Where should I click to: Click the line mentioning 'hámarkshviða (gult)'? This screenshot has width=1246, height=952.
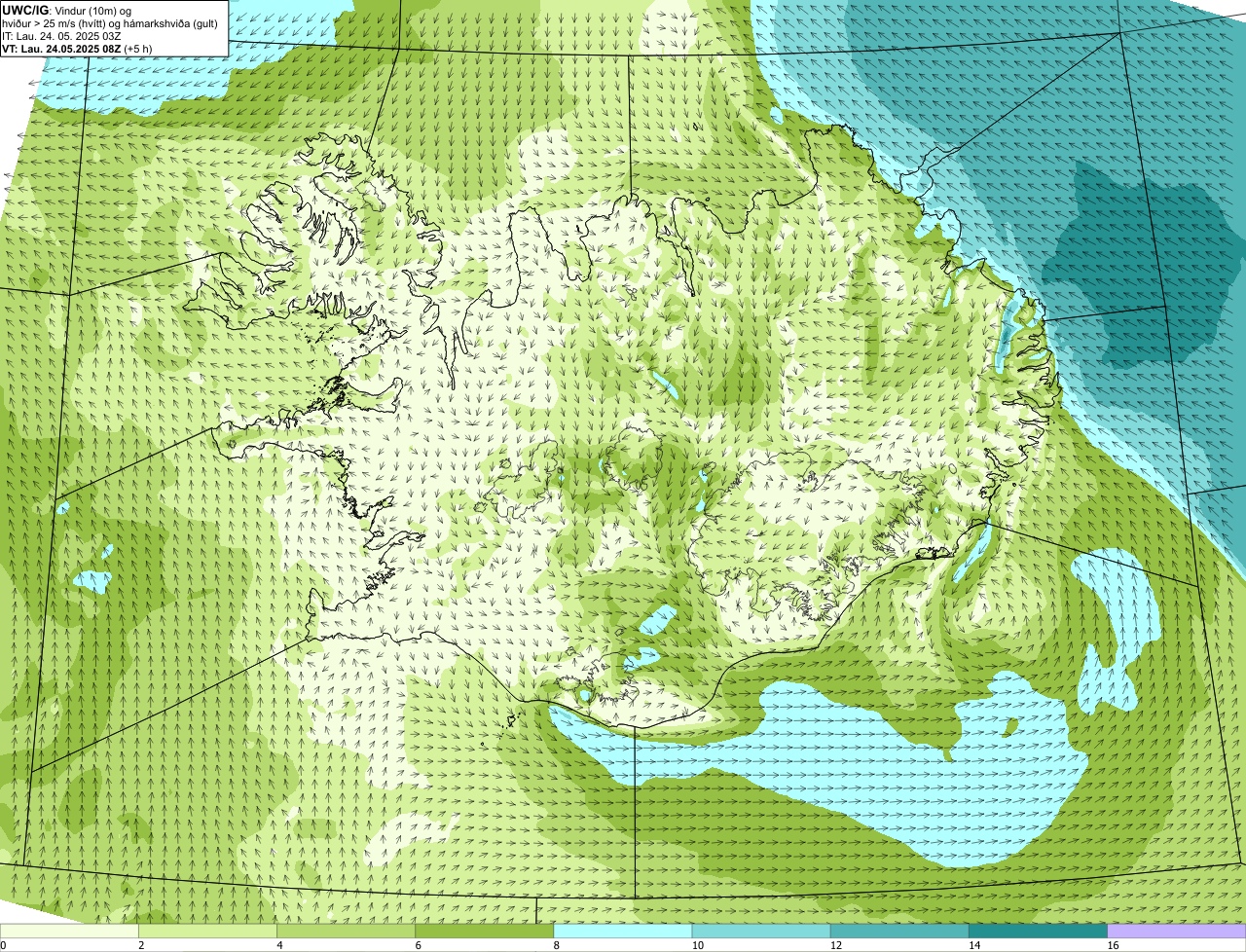[x=110, y=23]
